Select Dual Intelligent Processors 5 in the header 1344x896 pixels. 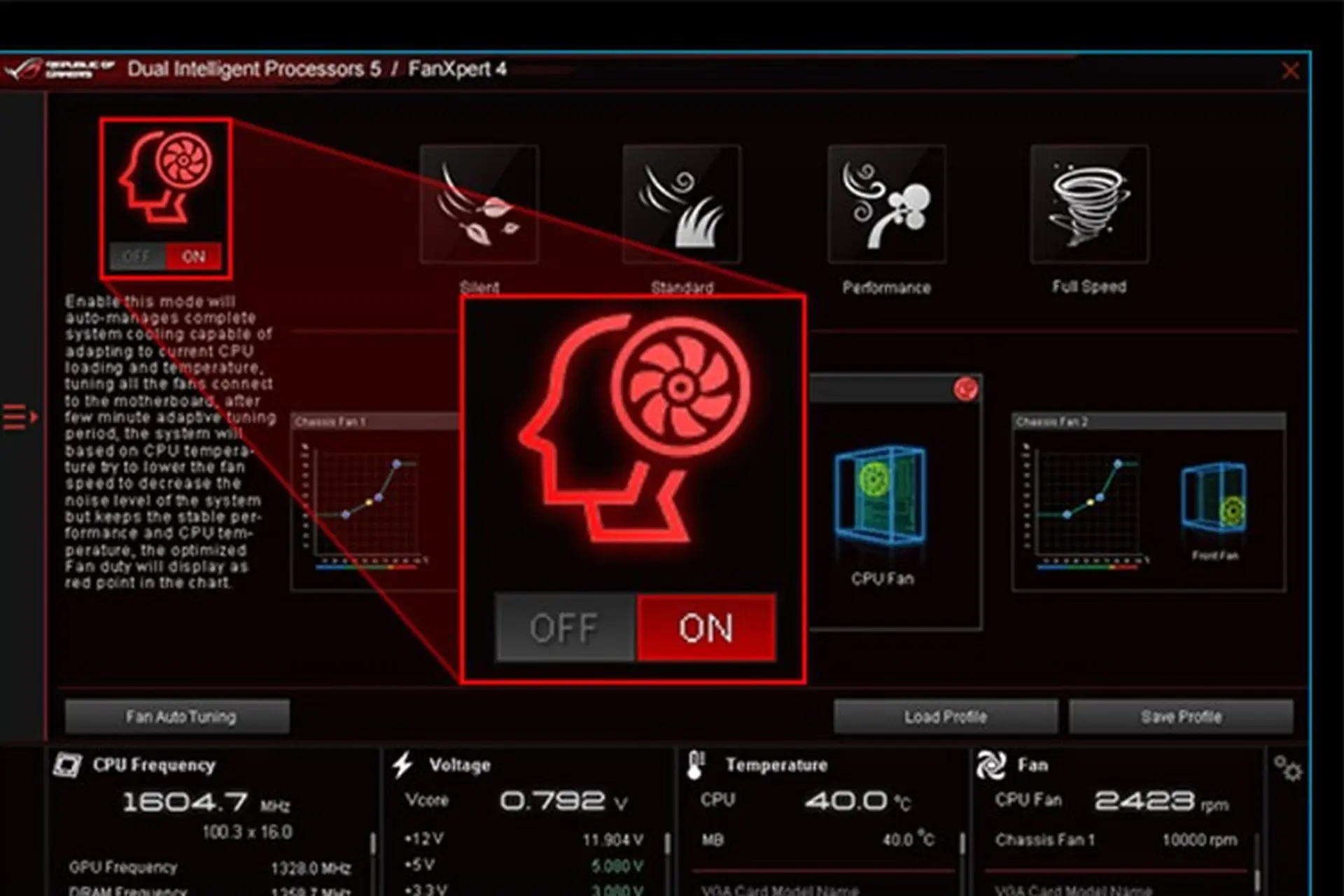pos(255,70)
